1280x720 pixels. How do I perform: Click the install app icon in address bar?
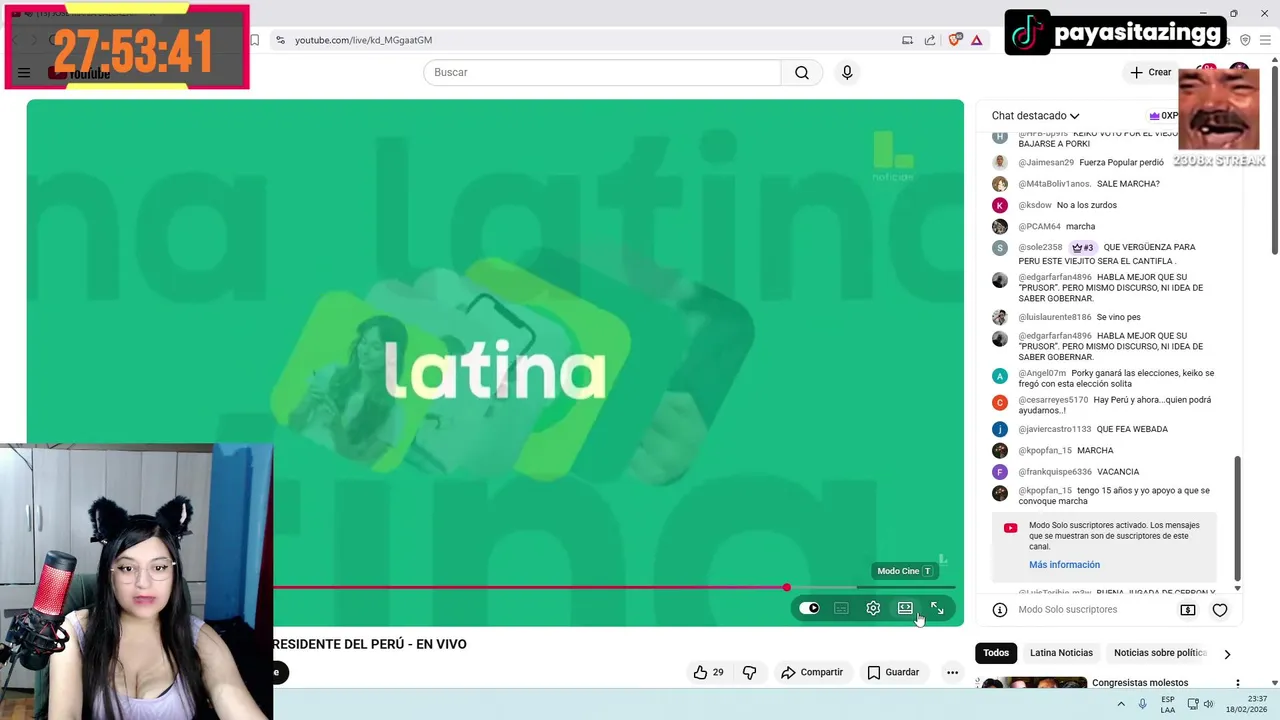(x=907, y=40)
